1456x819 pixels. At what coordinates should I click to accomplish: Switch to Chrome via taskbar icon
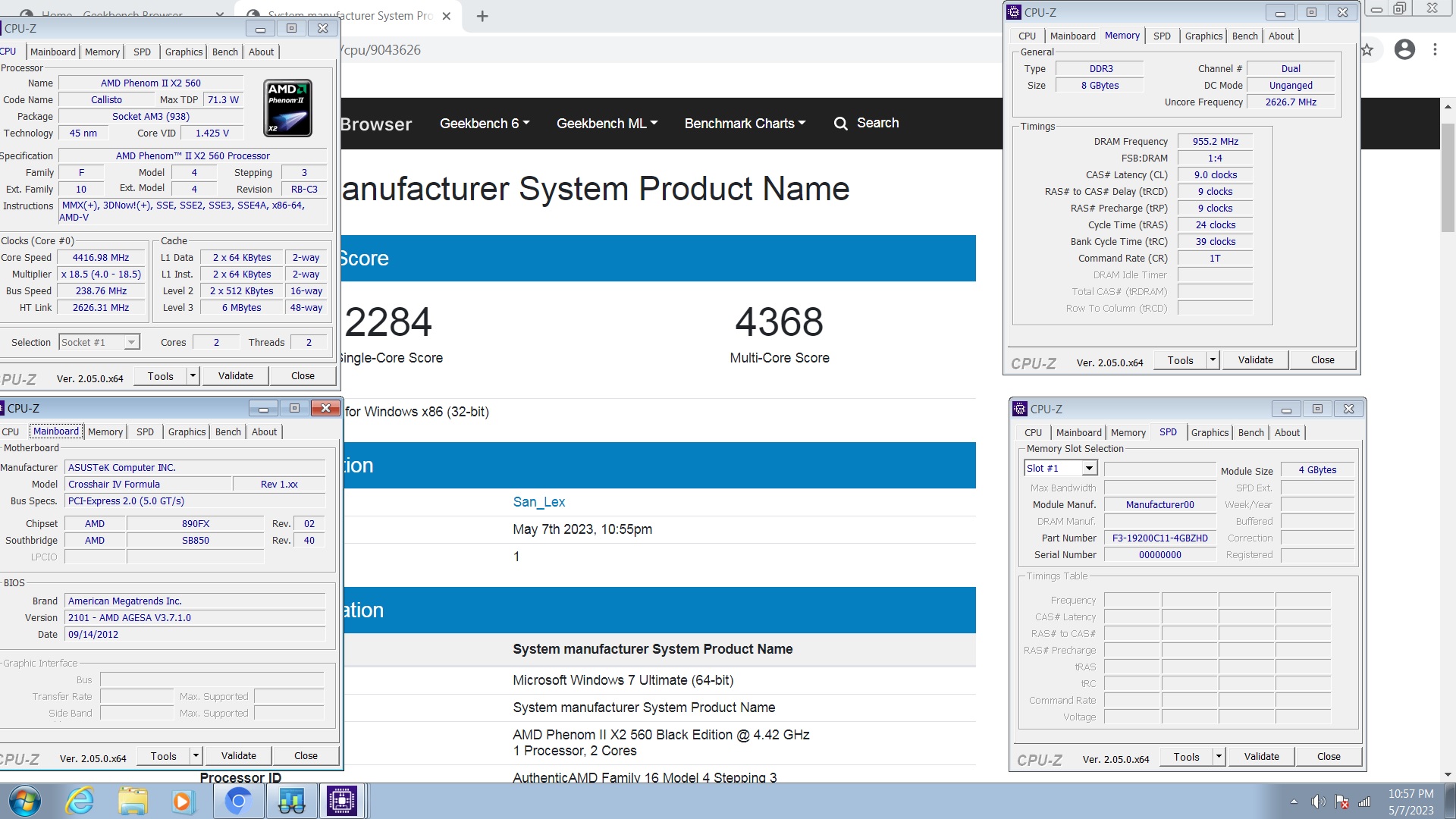238,802
